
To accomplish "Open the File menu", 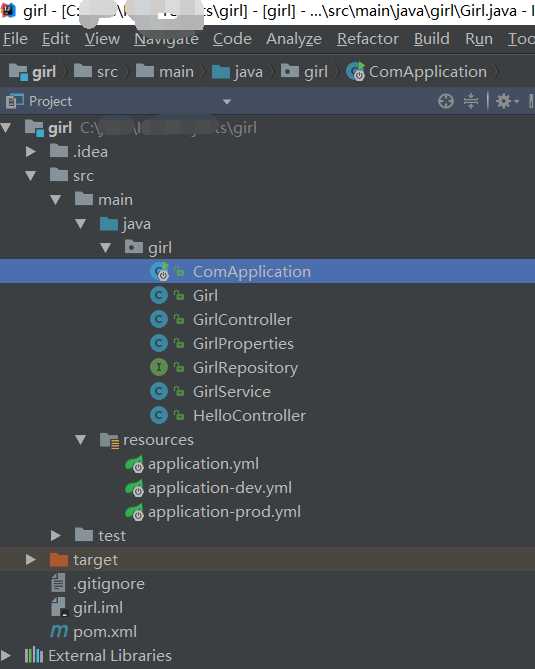I will [x=15, y=39].
